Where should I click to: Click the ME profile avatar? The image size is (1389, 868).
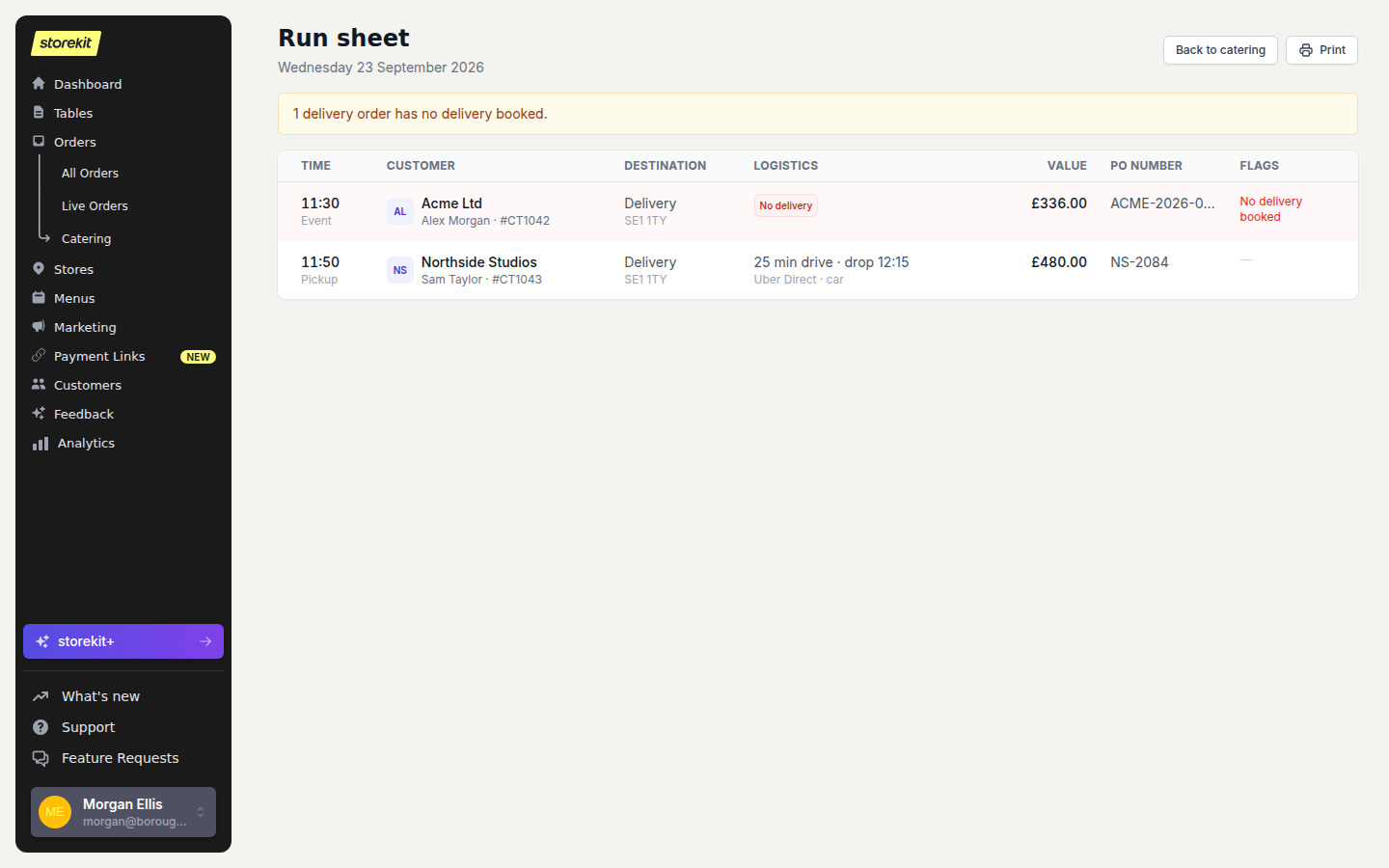coord(55,812)
